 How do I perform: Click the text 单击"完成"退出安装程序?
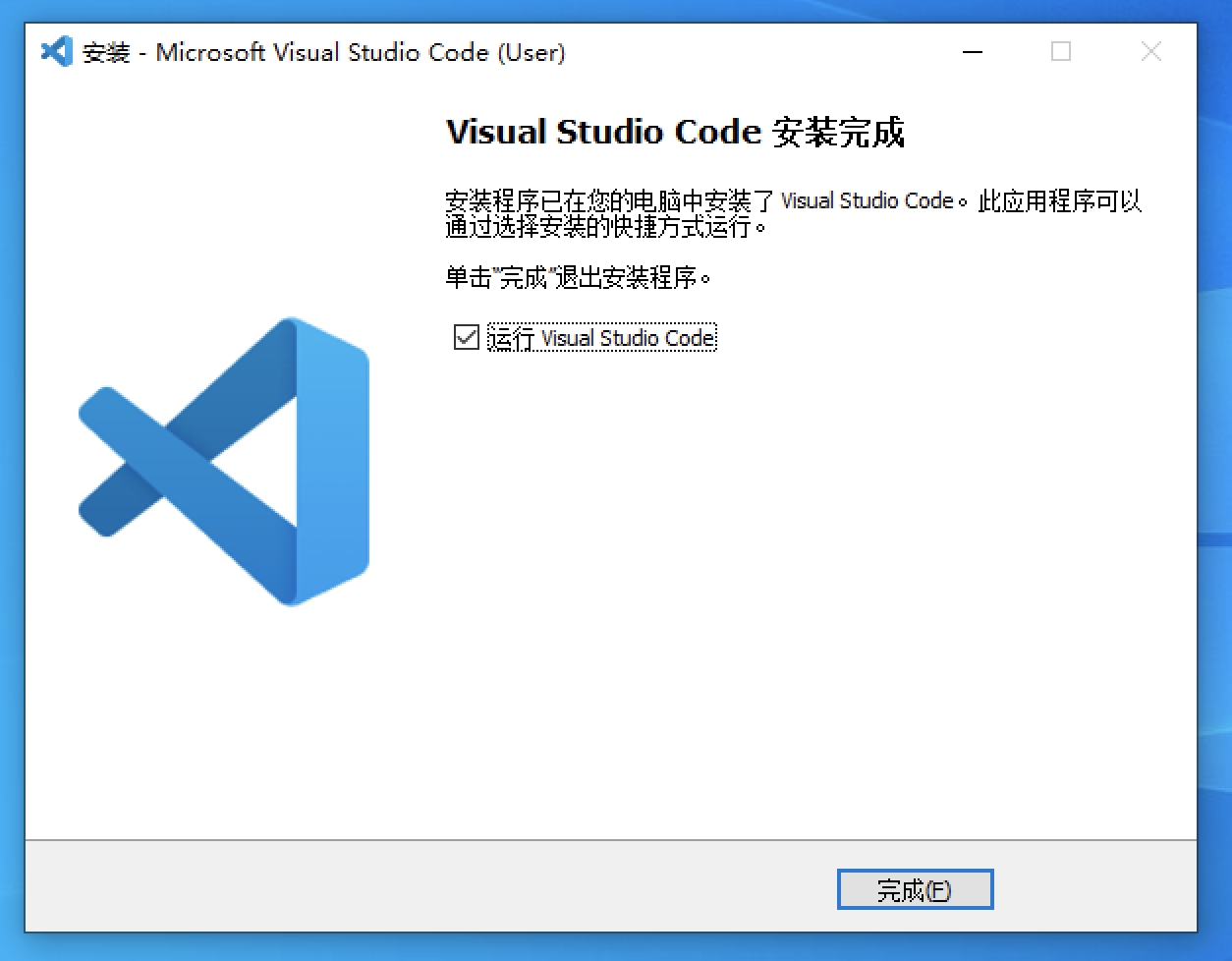tap(578, 278)
